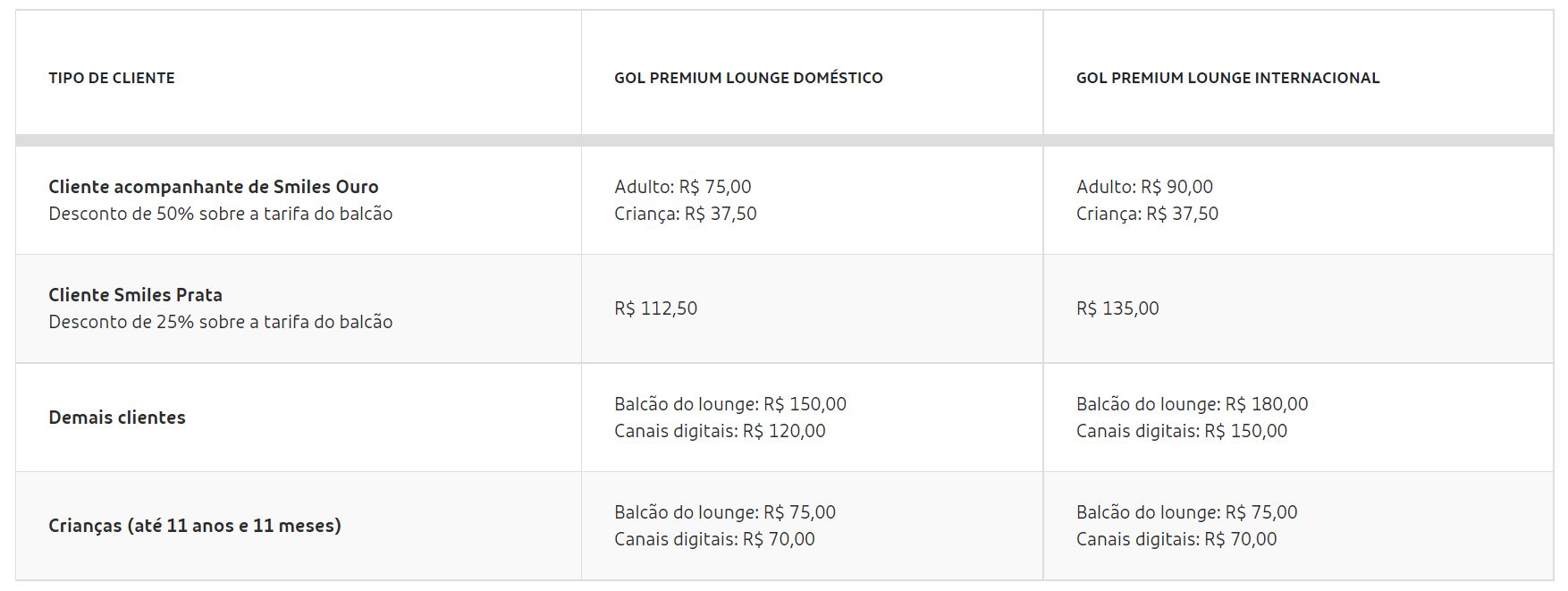Select international children Balcão R$ 75,00
The image size is (1568, 591).
pos(1187,512)
